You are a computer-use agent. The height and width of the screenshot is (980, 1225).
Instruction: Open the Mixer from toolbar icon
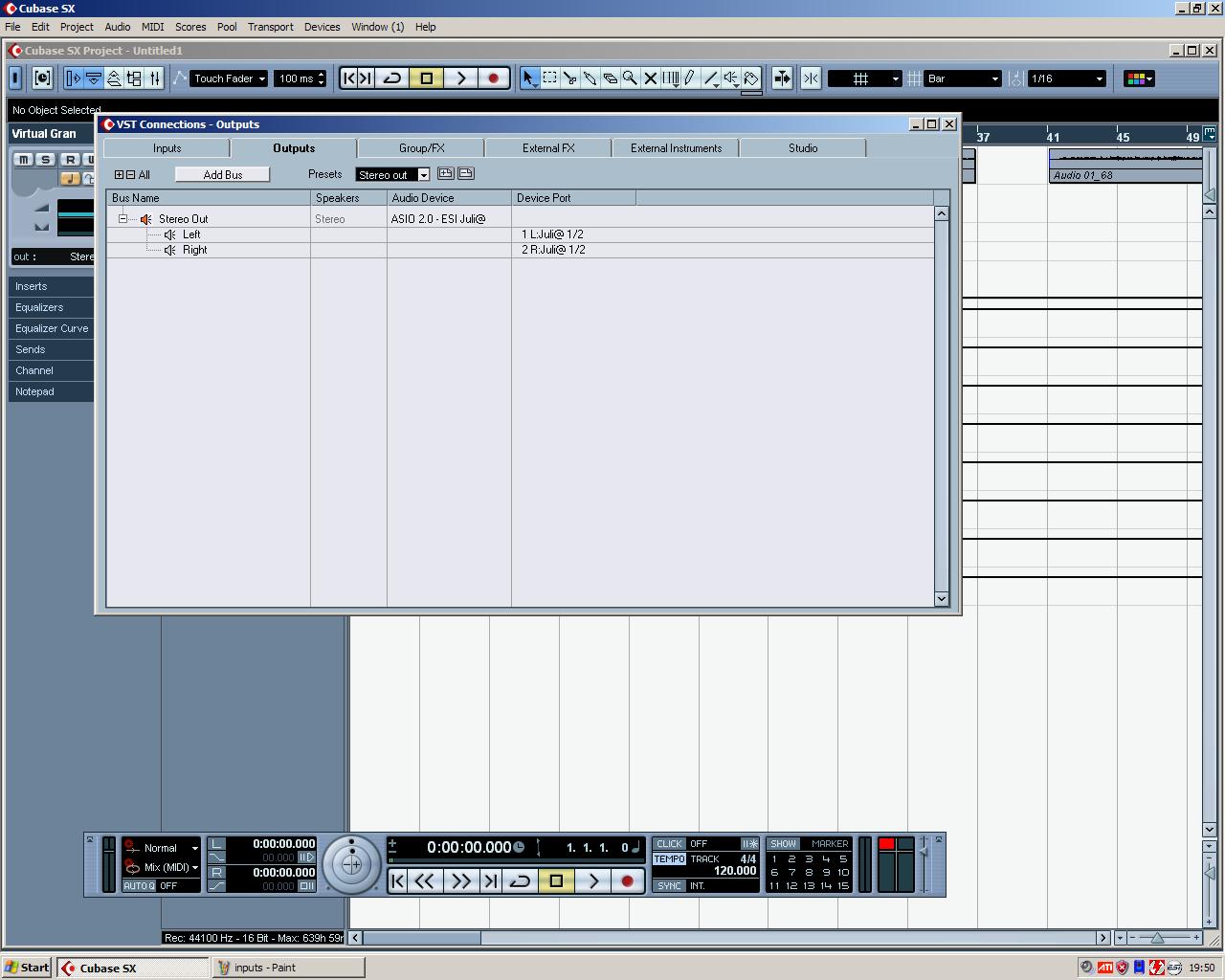(x=155, y=78)
